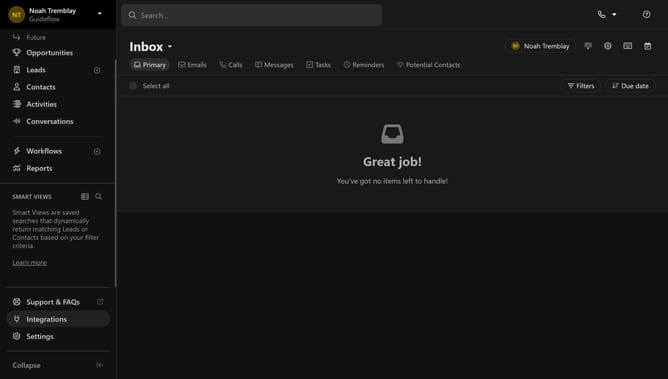Image resolution: width=668 pixels, height=379 pixels.
Task: Sort inbox by Due date
Action: [x=631, y=86]
